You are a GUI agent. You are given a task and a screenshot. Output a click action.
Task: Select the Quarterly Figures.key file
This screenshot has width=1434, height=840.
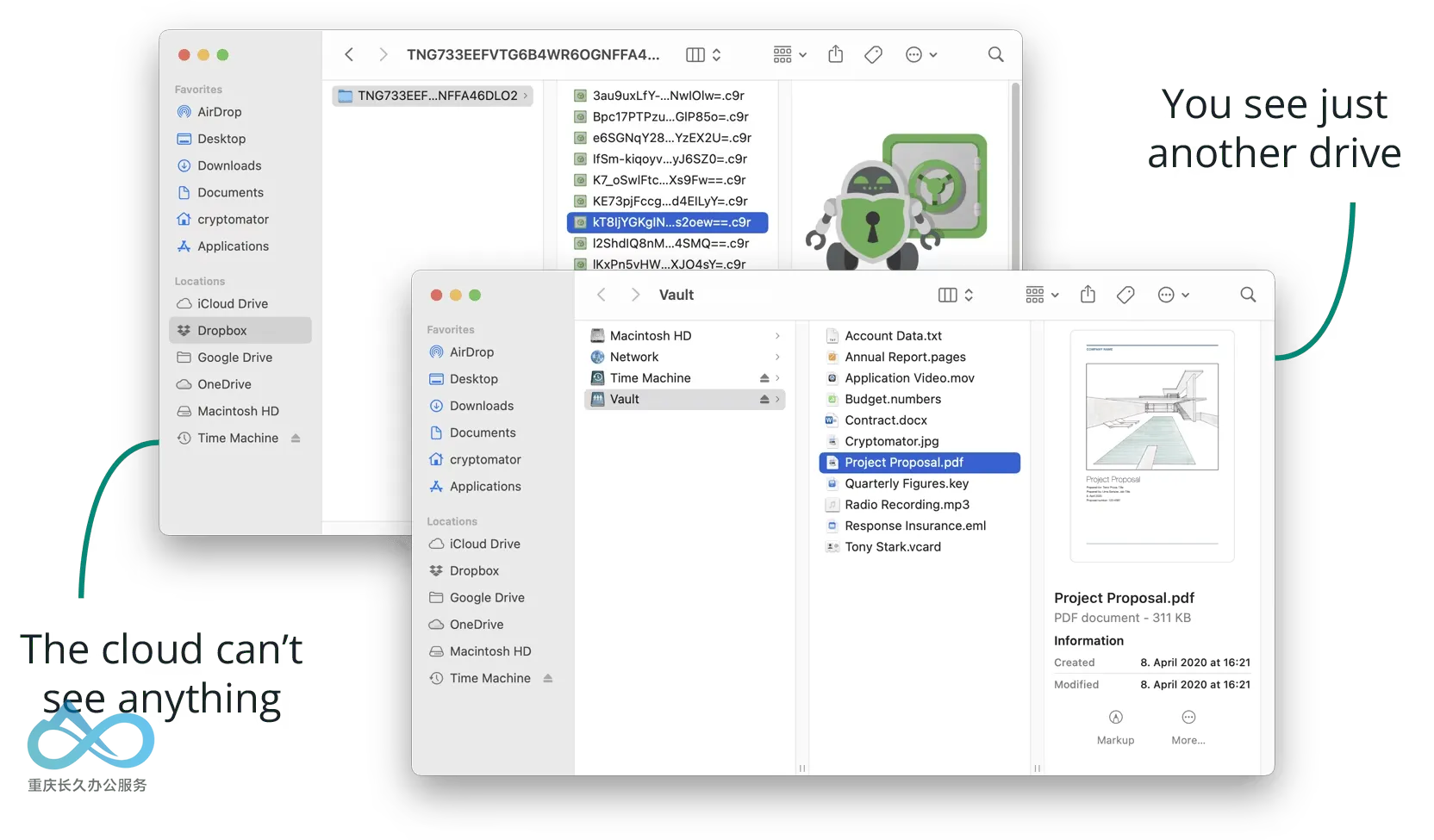(x=920, y=483)
